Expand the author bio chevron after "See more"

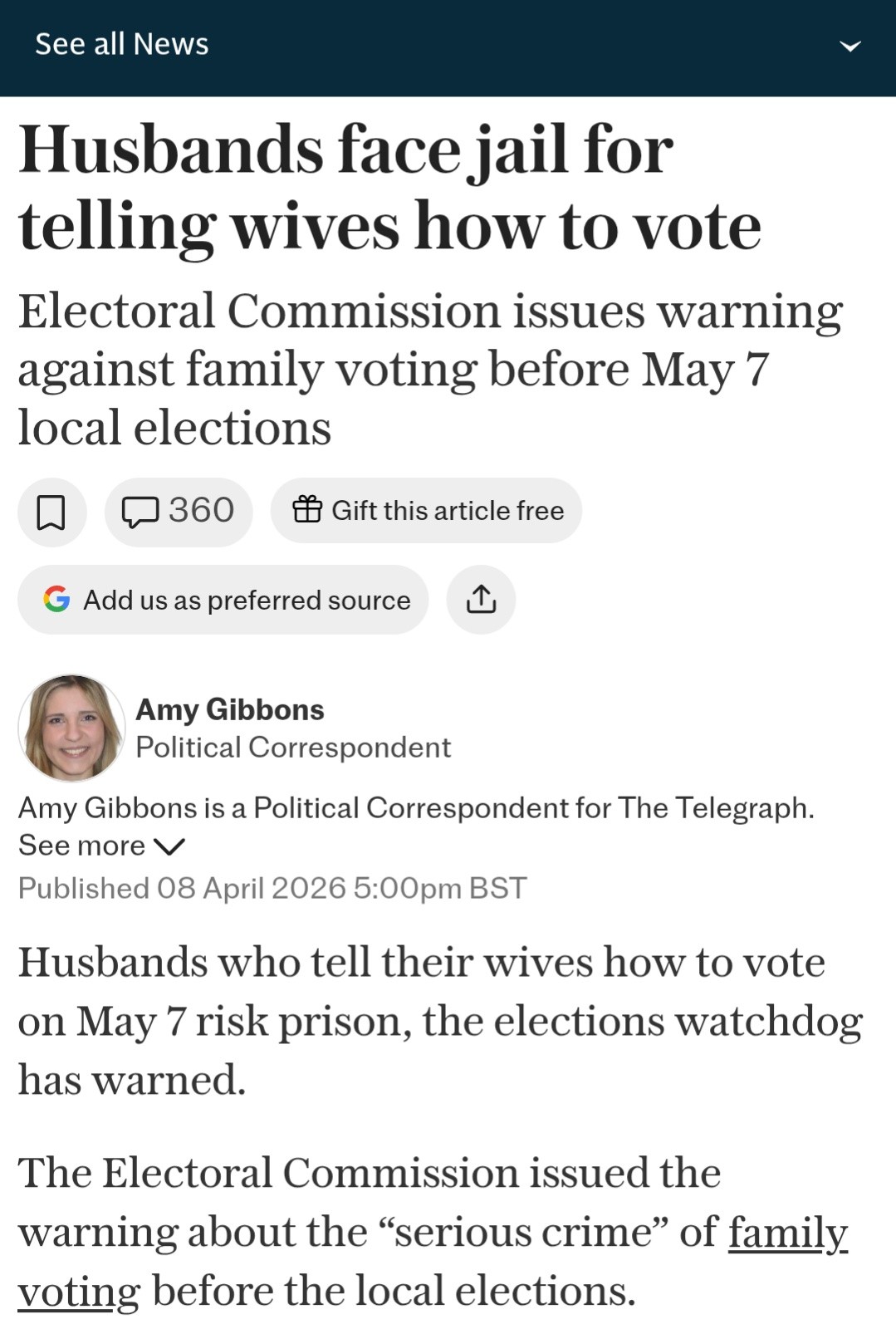coord(169,846)
